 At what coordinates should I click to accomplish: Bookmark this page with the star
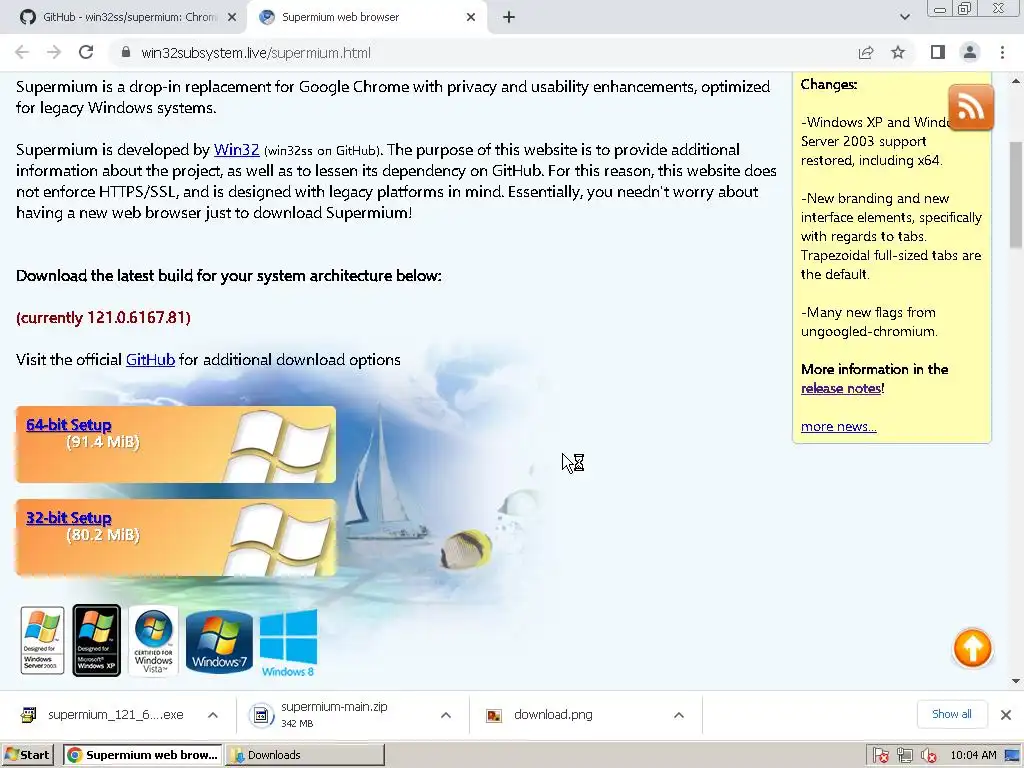pos(898,52)
